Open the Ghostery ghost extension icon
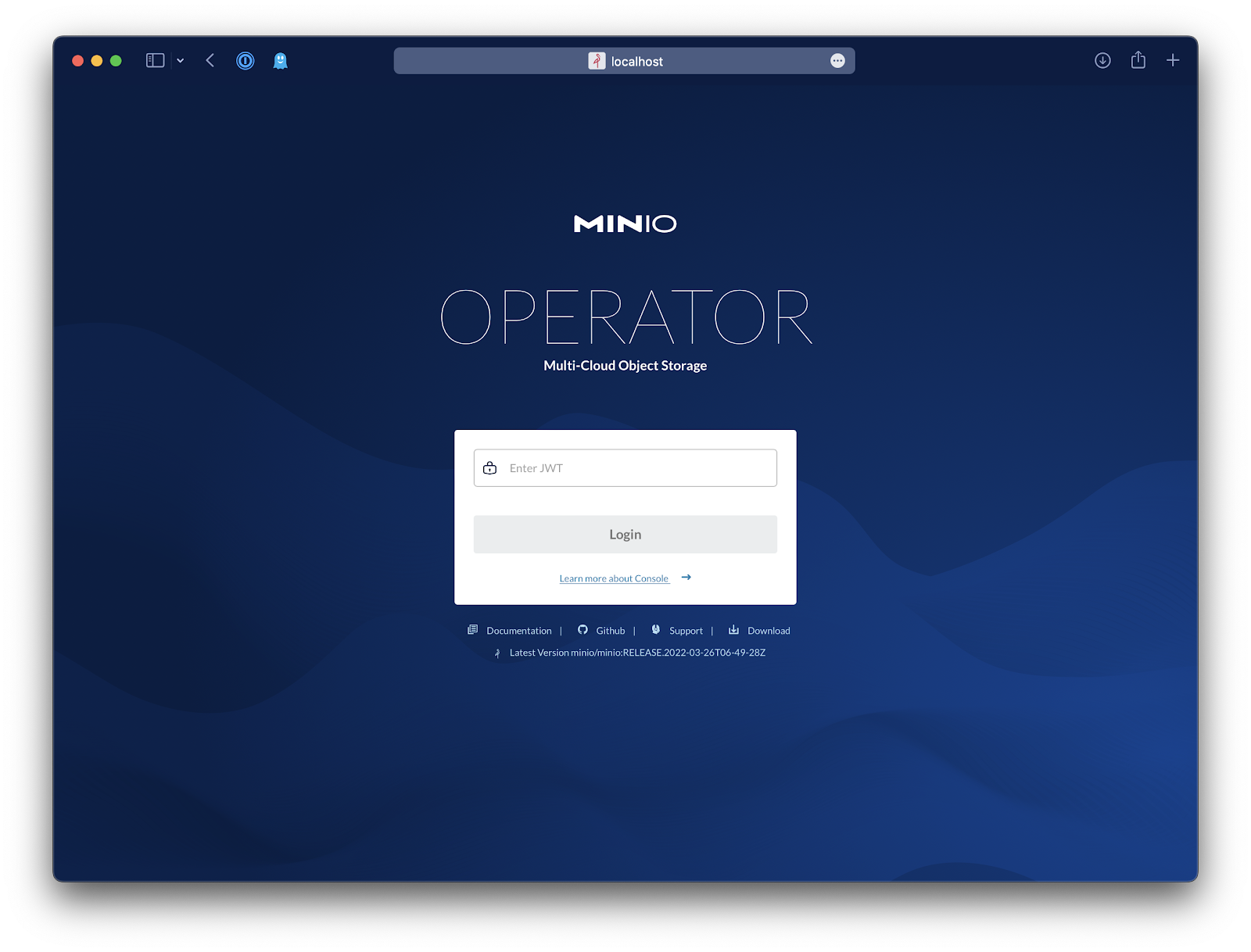 pos(280,61)
